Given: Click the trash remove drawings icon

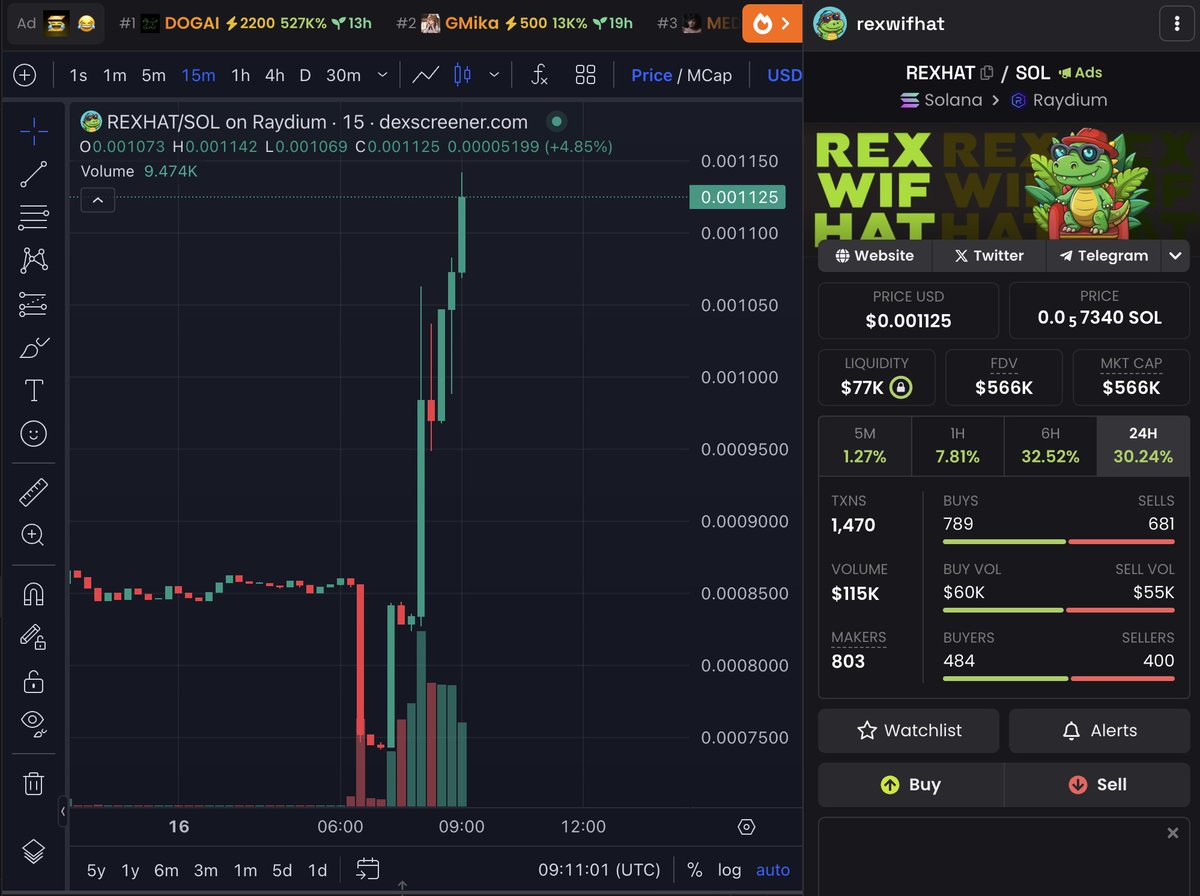Looking at the screenshot, I should tap(33, 783).
